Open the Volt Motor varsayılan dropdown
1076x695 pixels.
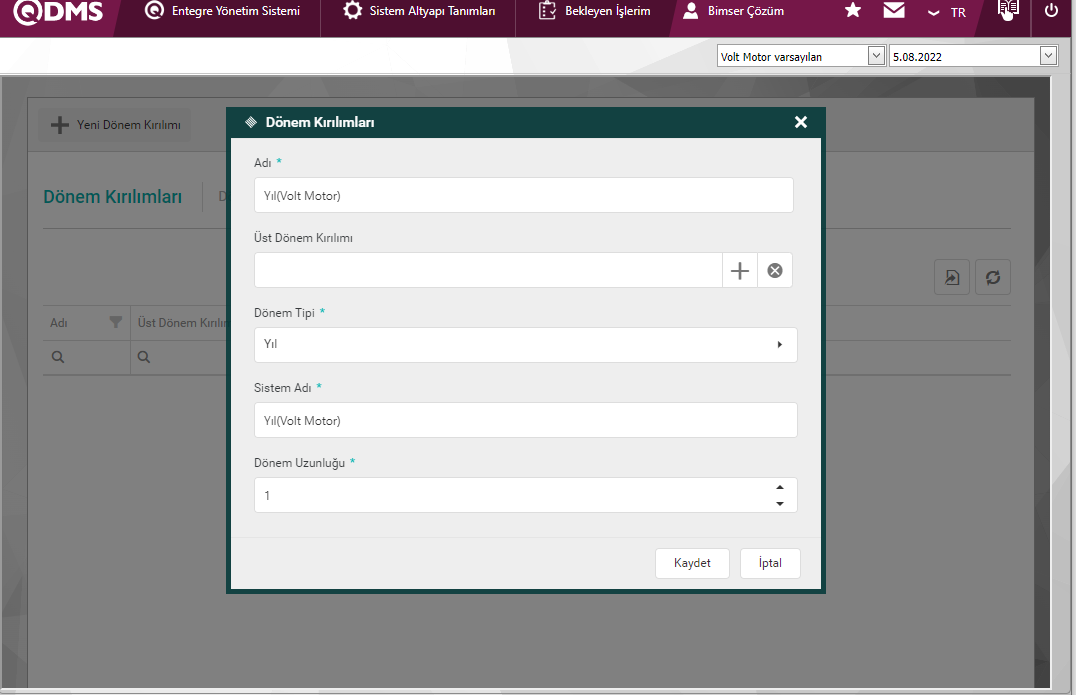(x=876, y=57)
